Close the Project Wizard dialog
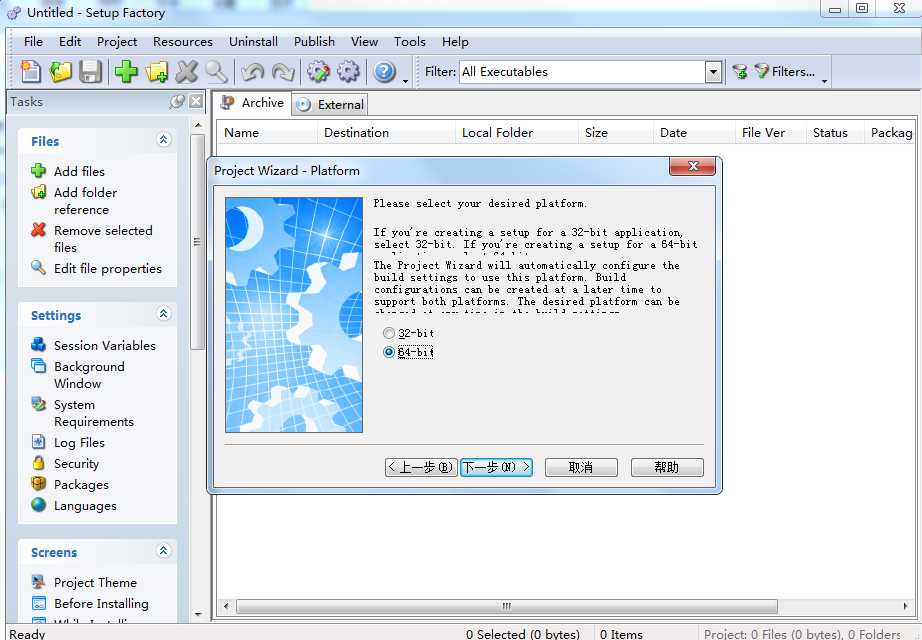Image resolution: width=922 pixels, height=640 pixels. click(x=693, y=166)
